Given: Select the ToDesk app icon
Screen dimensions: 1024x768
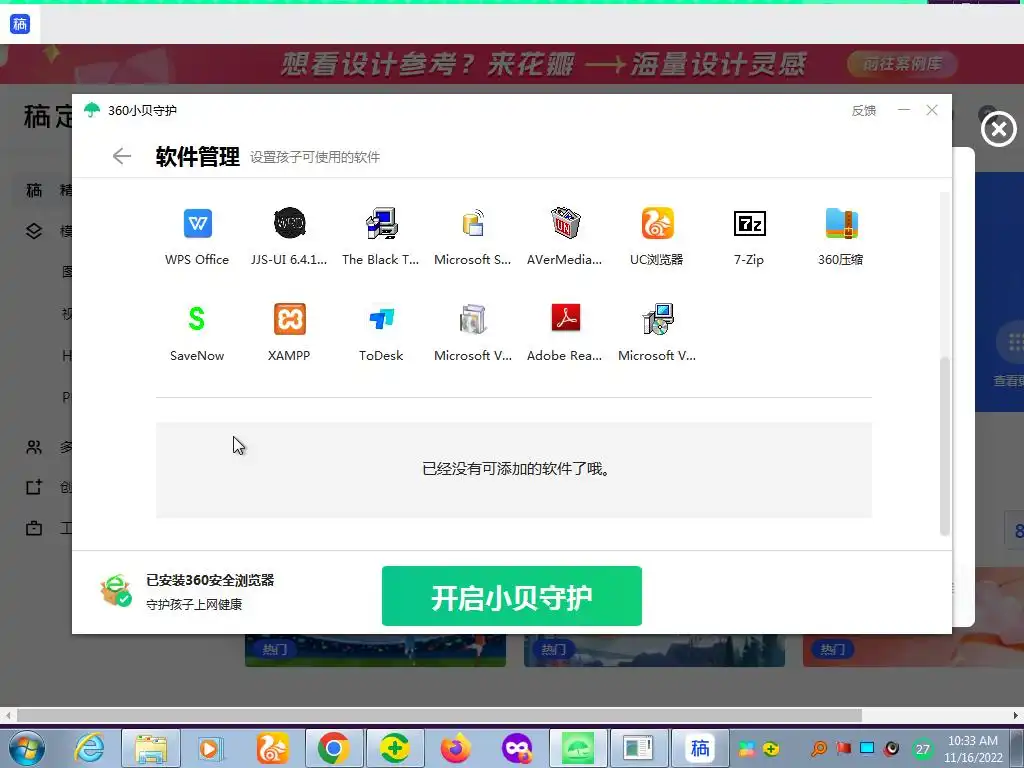Looking at the screenshot, I should pos(381,319).
